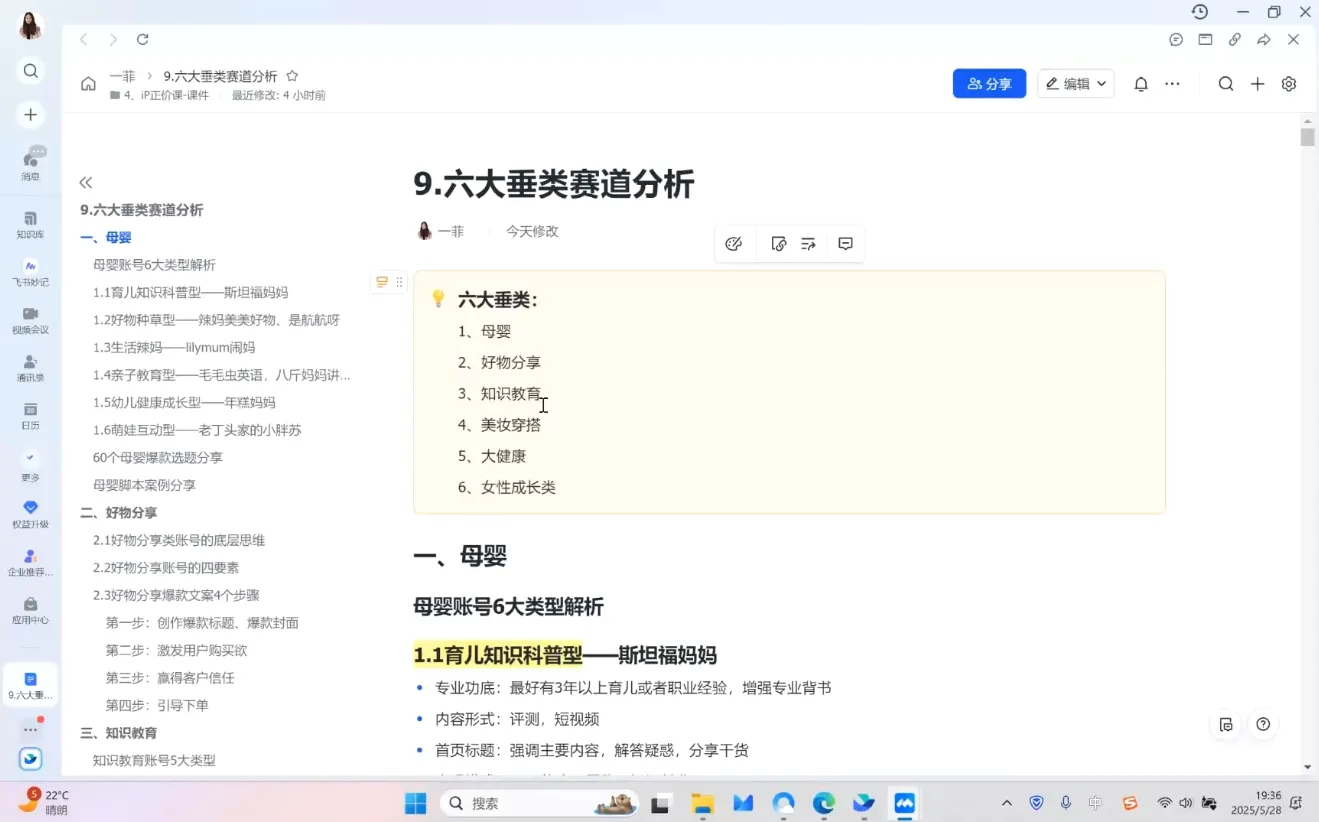The image size is (1319, 822).
Task: Expand hidden icons chevron in the taskbar
Action: [x=1007, y=803]
